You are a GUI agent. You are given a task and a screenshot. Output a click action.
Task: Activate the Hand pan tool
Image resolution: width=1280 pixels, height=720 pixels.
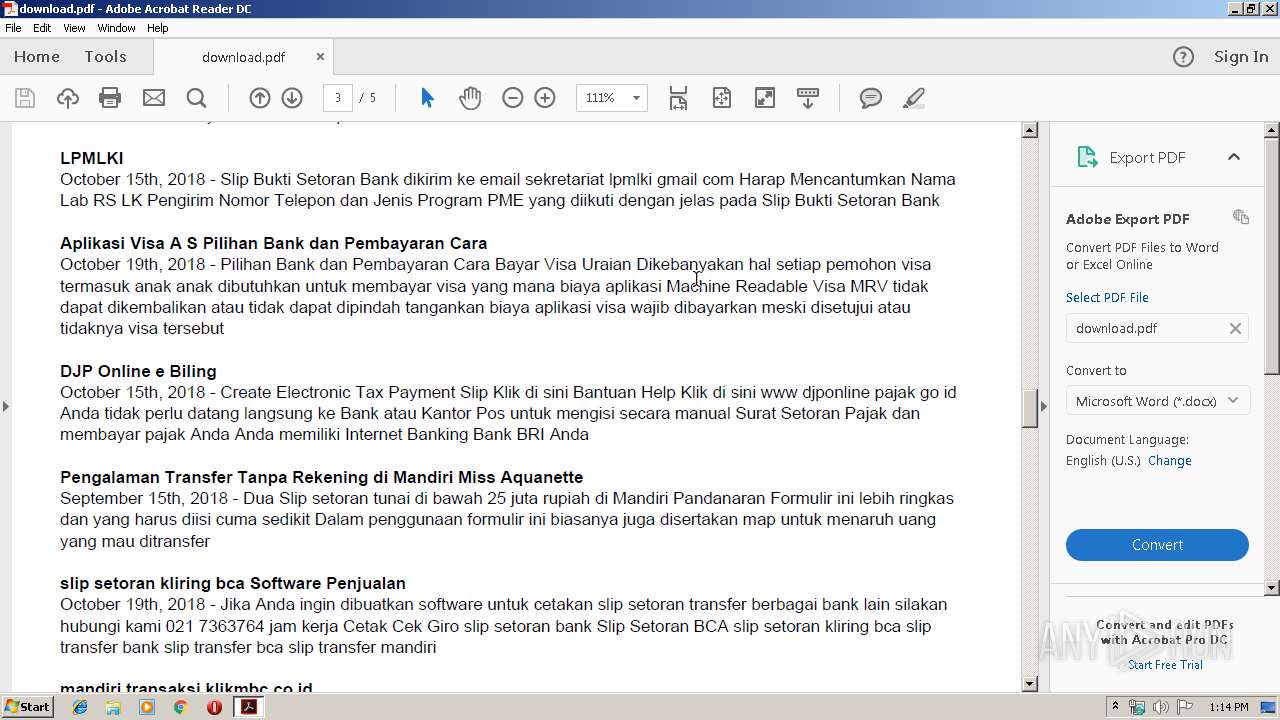click(x=470, y=98)
